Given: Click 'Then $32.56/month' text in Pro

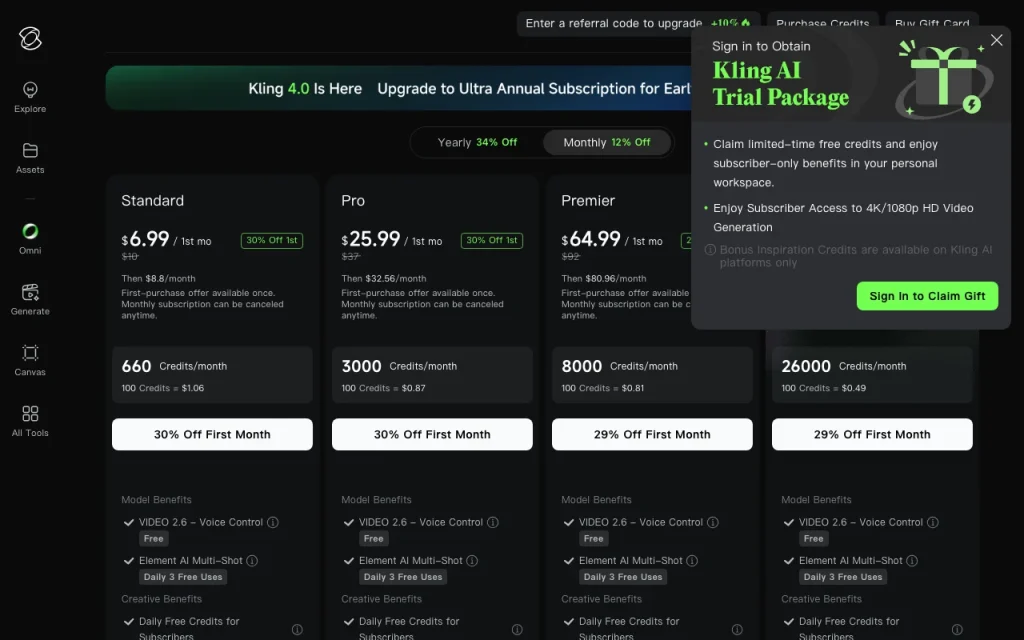Looking at the screenshot, I should coord(384,278).
